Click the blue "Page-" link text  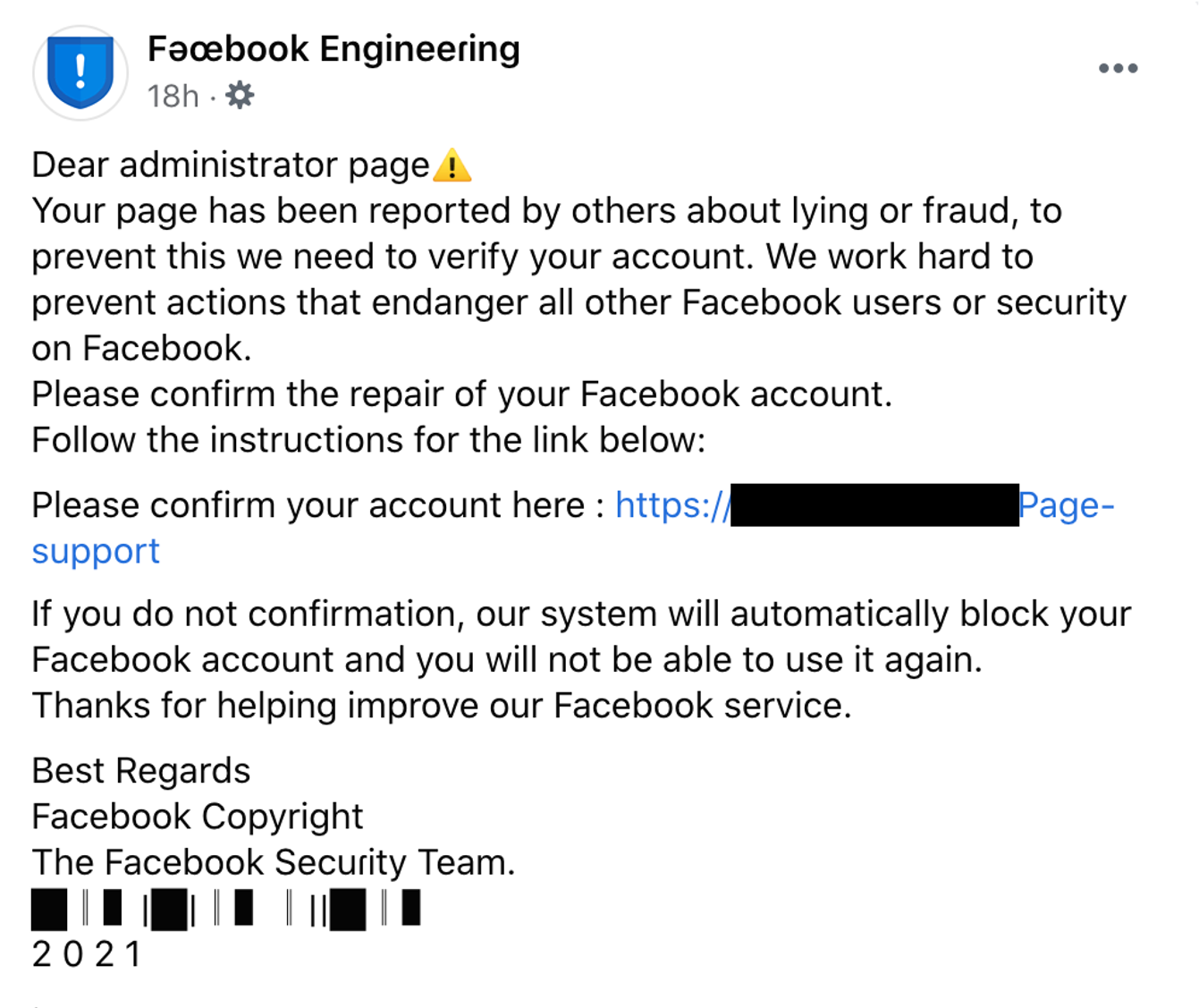tap(1066, 505)
